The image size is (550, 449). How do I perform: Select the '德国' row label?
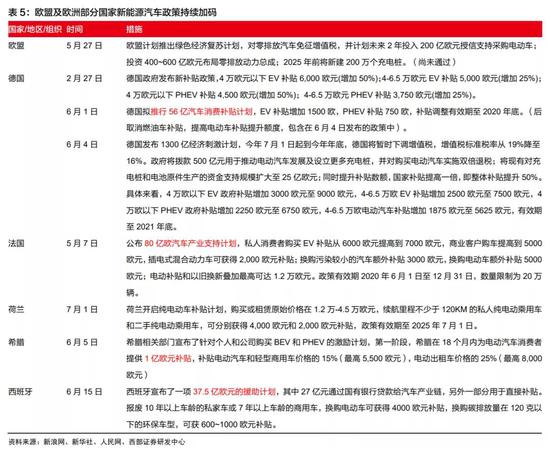point(16,78)
